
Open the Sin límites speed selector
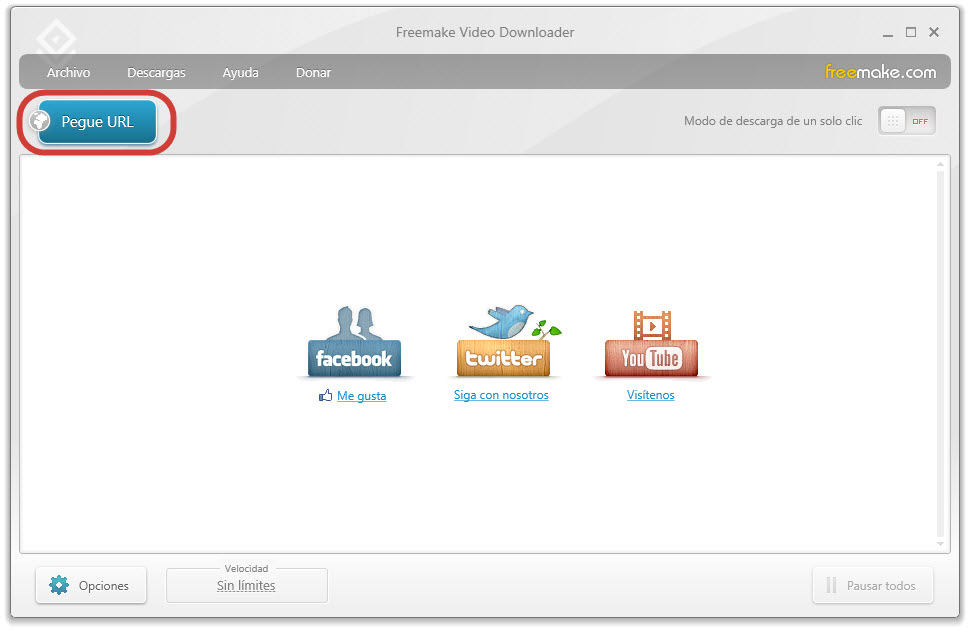(x=246, y=585)
